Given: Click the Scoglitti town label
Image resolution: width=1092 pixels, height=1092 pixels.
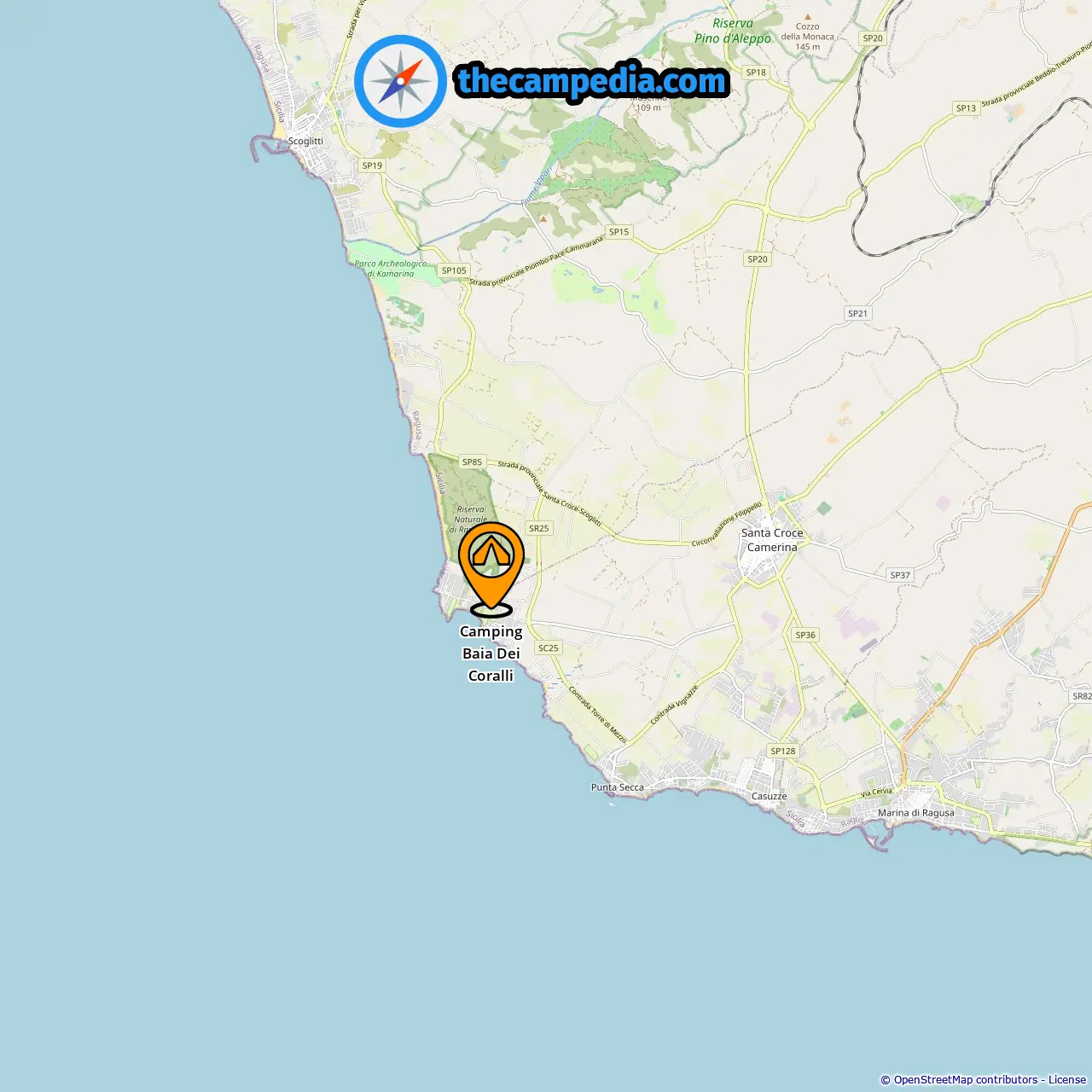Looking at the screenshot, I should 305,141.
